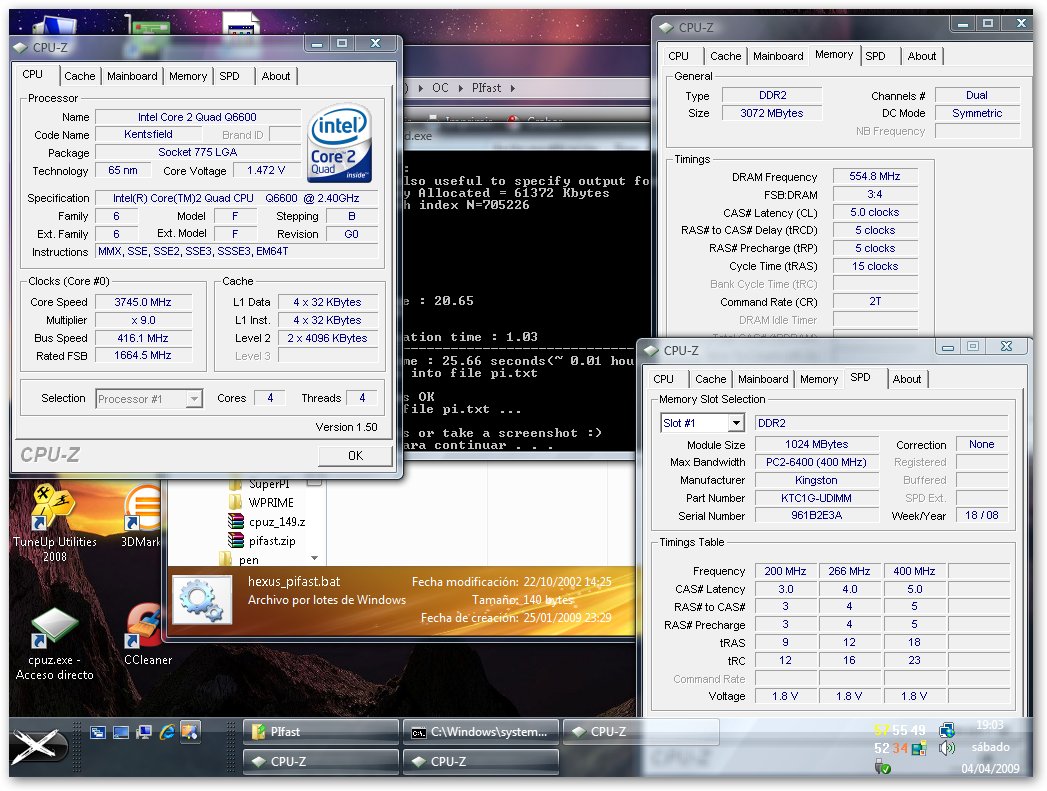Select the cpuz_149.z archive file
This screenshot has width=1047, height=791.
click(x=266, y=522)
